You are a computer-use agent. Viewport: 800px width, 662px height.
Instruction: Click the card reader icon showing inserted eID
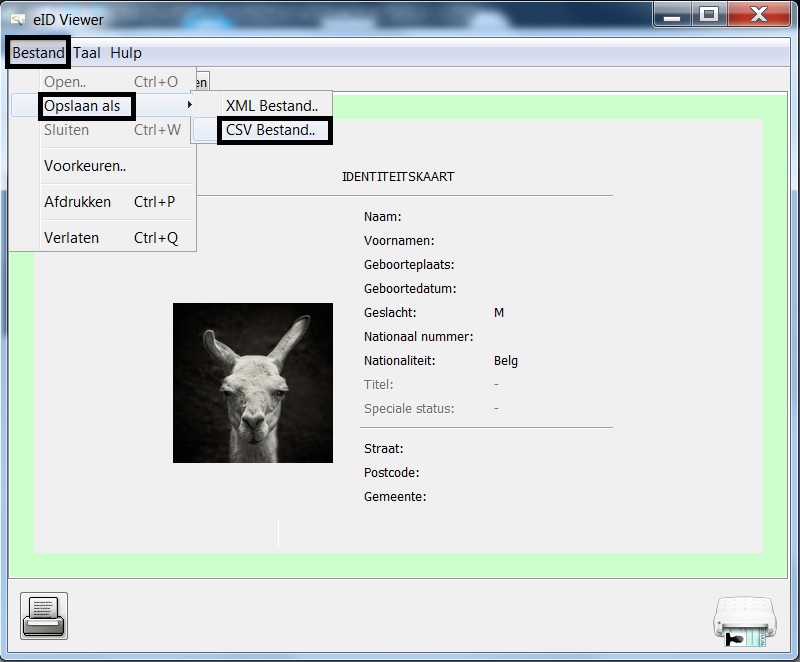tap(742, 622)
